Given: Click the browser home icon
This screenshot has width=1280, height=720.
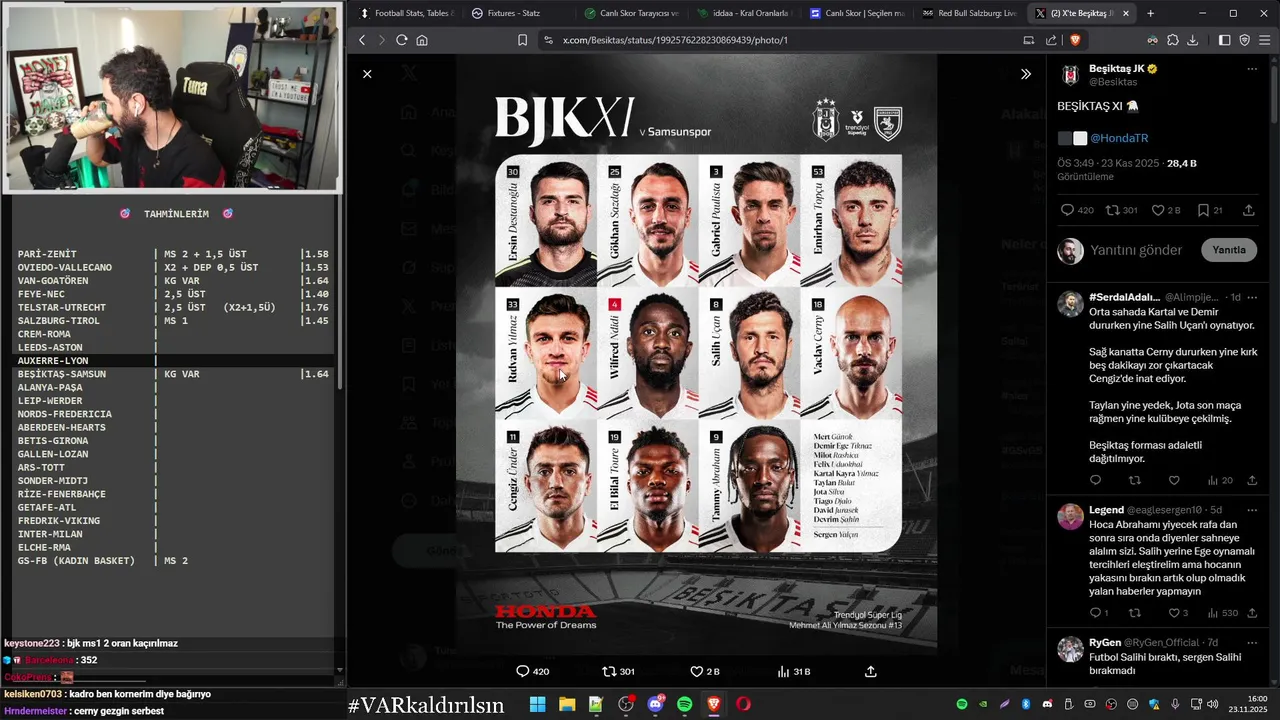Looking at the screenshot, I should click(x=422, y=40).
